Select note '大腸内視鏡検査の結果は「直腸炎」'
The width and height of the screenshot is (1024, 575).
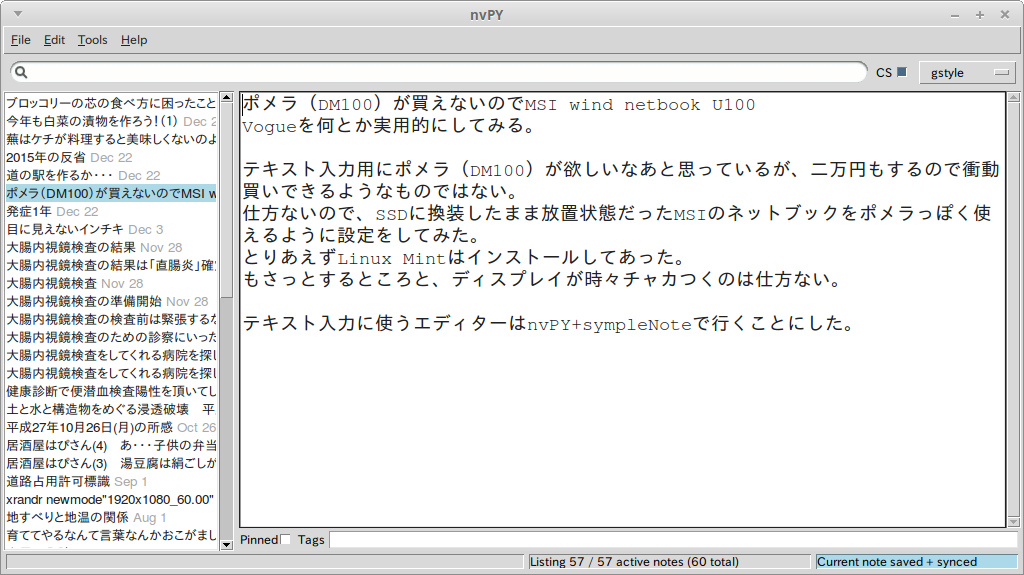111,265
